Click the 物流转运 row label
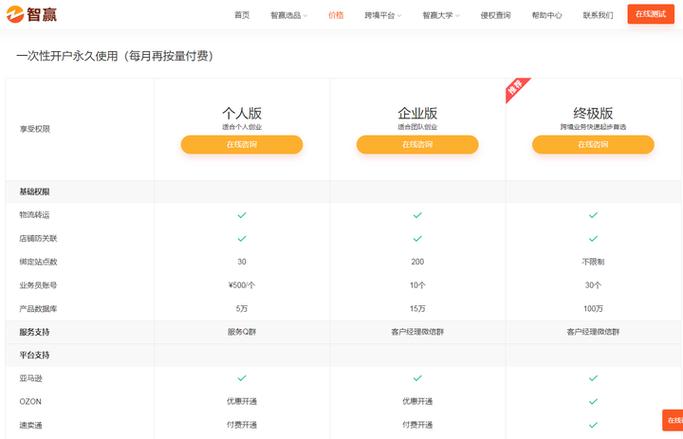 point(34,215)
